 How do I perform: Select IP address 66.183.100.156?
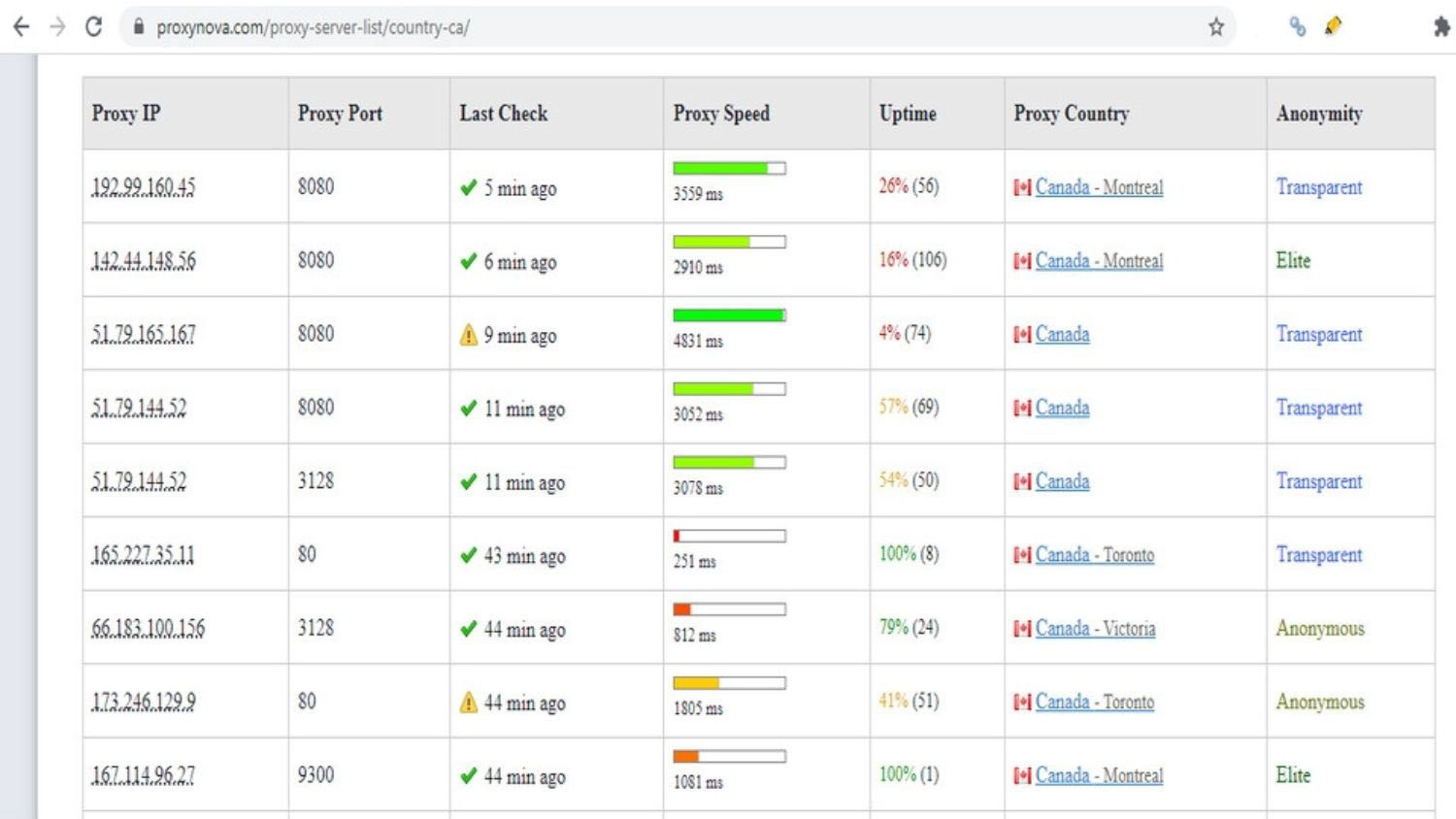click(149, 628)
